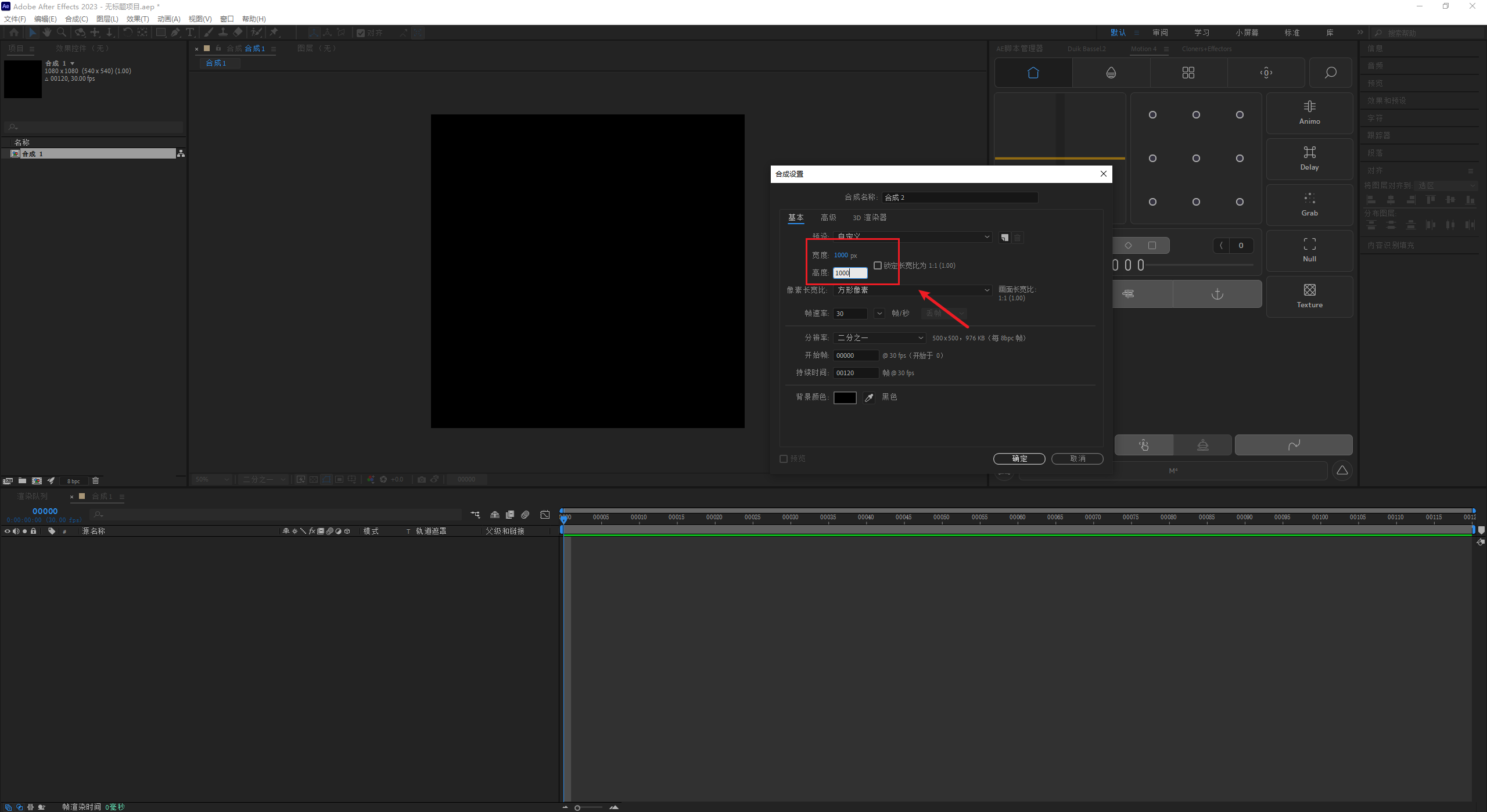Click the 确定 button to confirm

[x=1019, y=459]
